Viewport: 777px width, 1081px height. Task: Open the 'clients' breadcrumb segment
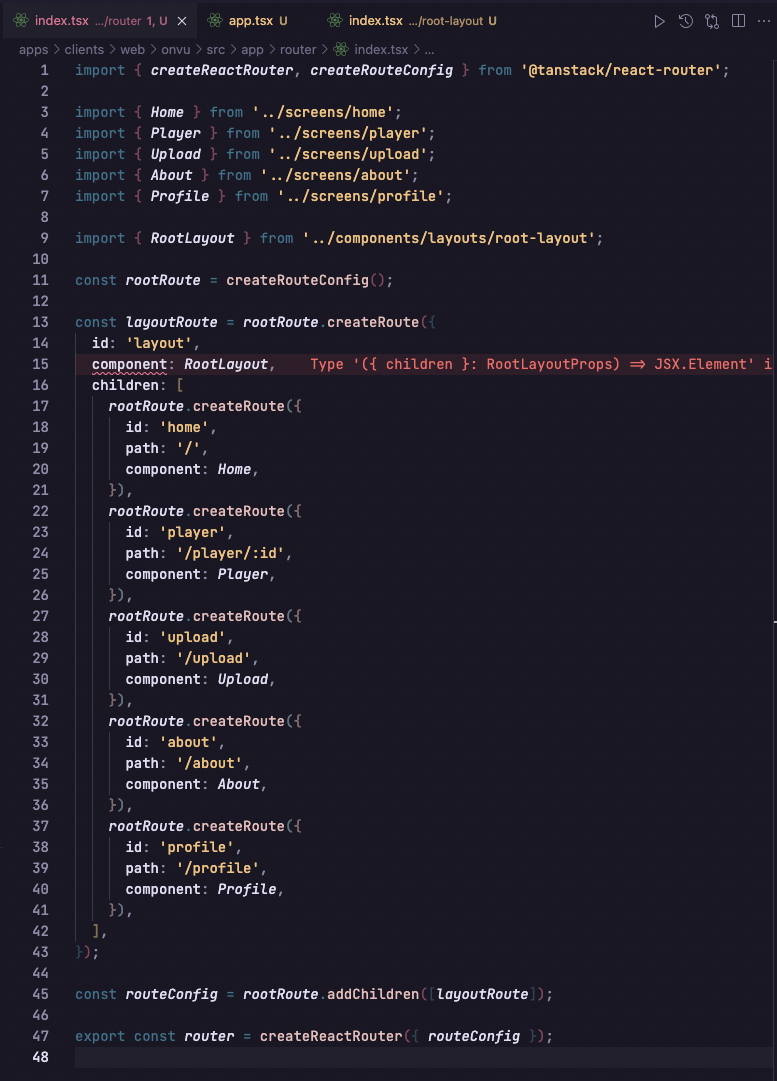point(84,50)
